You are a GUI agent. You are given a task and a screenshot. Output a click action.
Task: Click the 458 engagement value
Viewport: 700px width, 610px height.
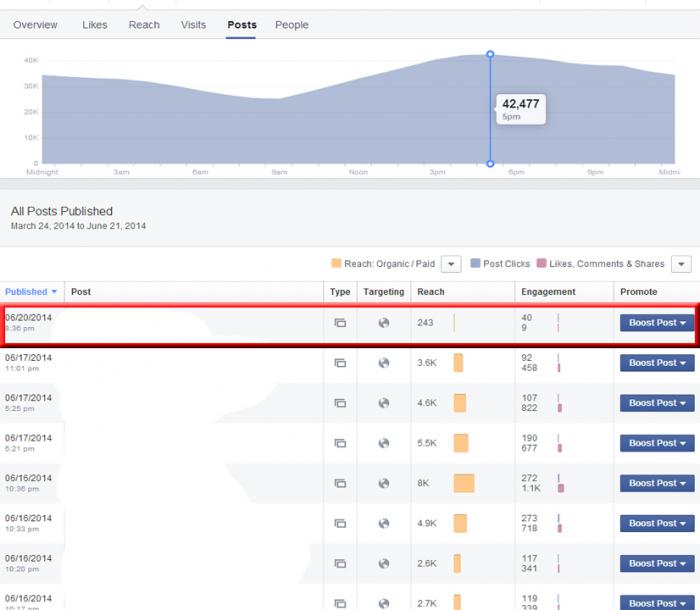click(x=529, y=368)
